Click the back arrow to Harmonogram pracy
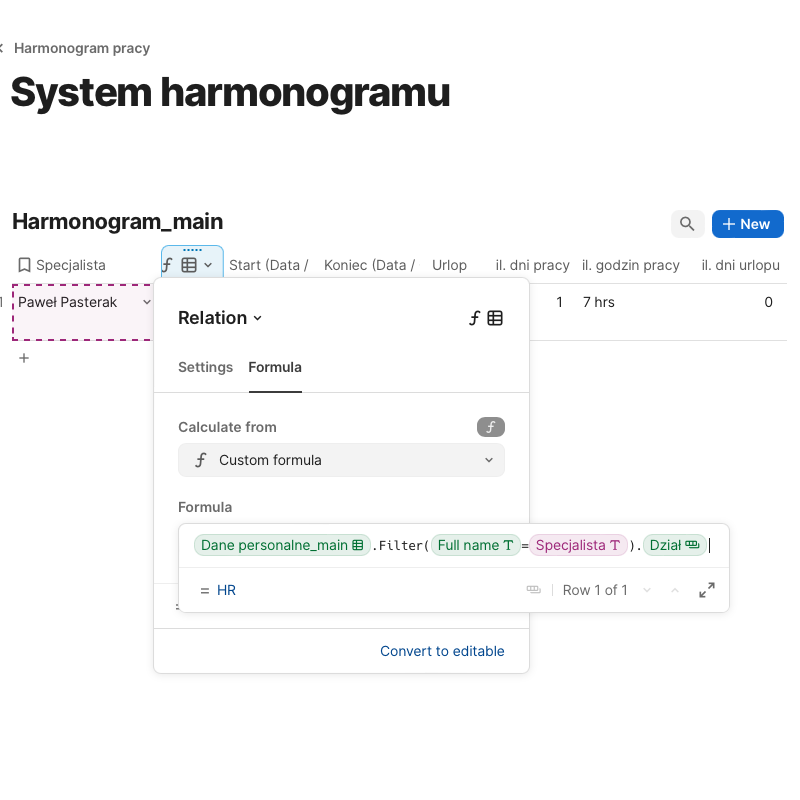Screen dimensions: 800x800 pos(3,48)
